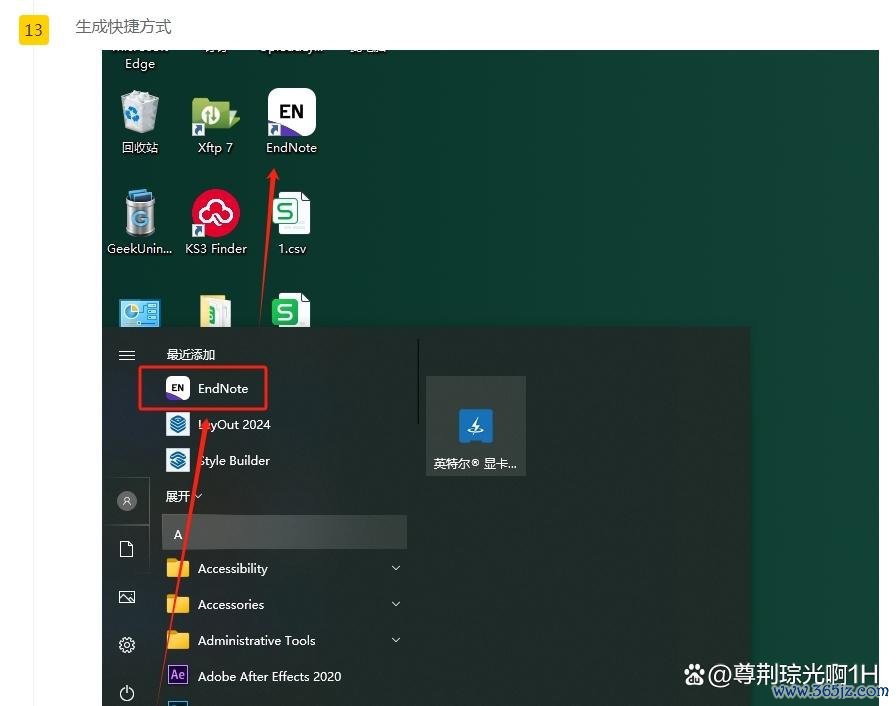The width and height of the screenshot is (896, 706).
Task: Expand the Accessories folder
Action: (x=285, y=604)
